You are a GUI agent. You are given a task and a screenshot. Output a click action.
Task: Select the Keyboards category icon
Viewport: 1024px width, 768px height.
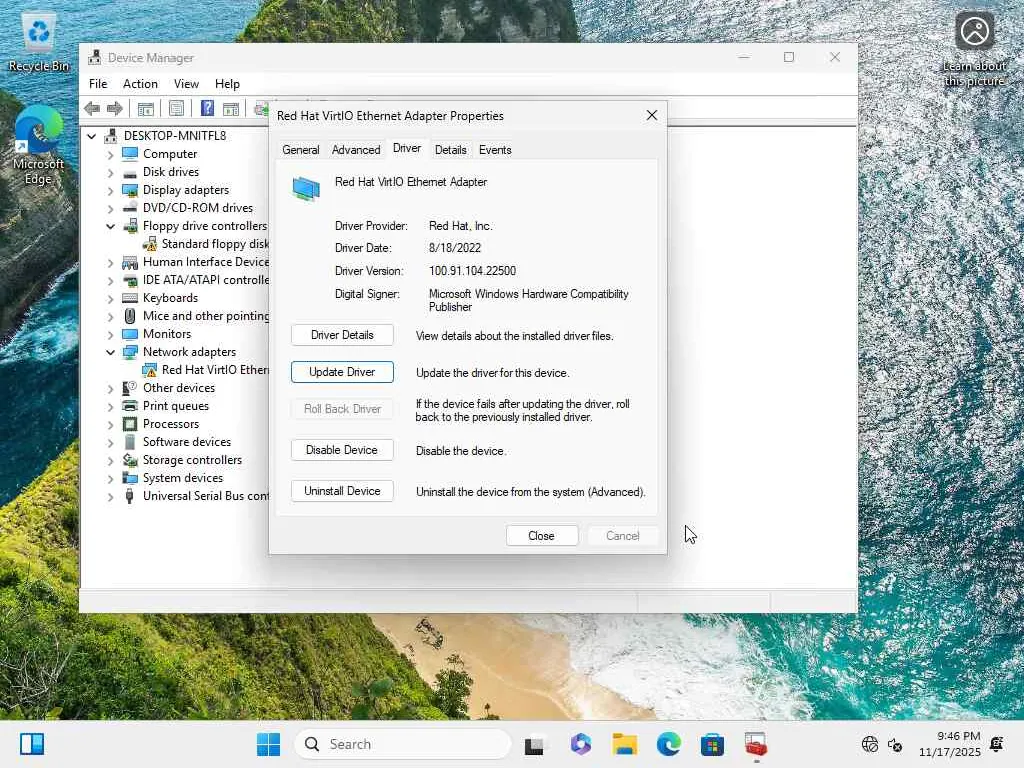131,298
